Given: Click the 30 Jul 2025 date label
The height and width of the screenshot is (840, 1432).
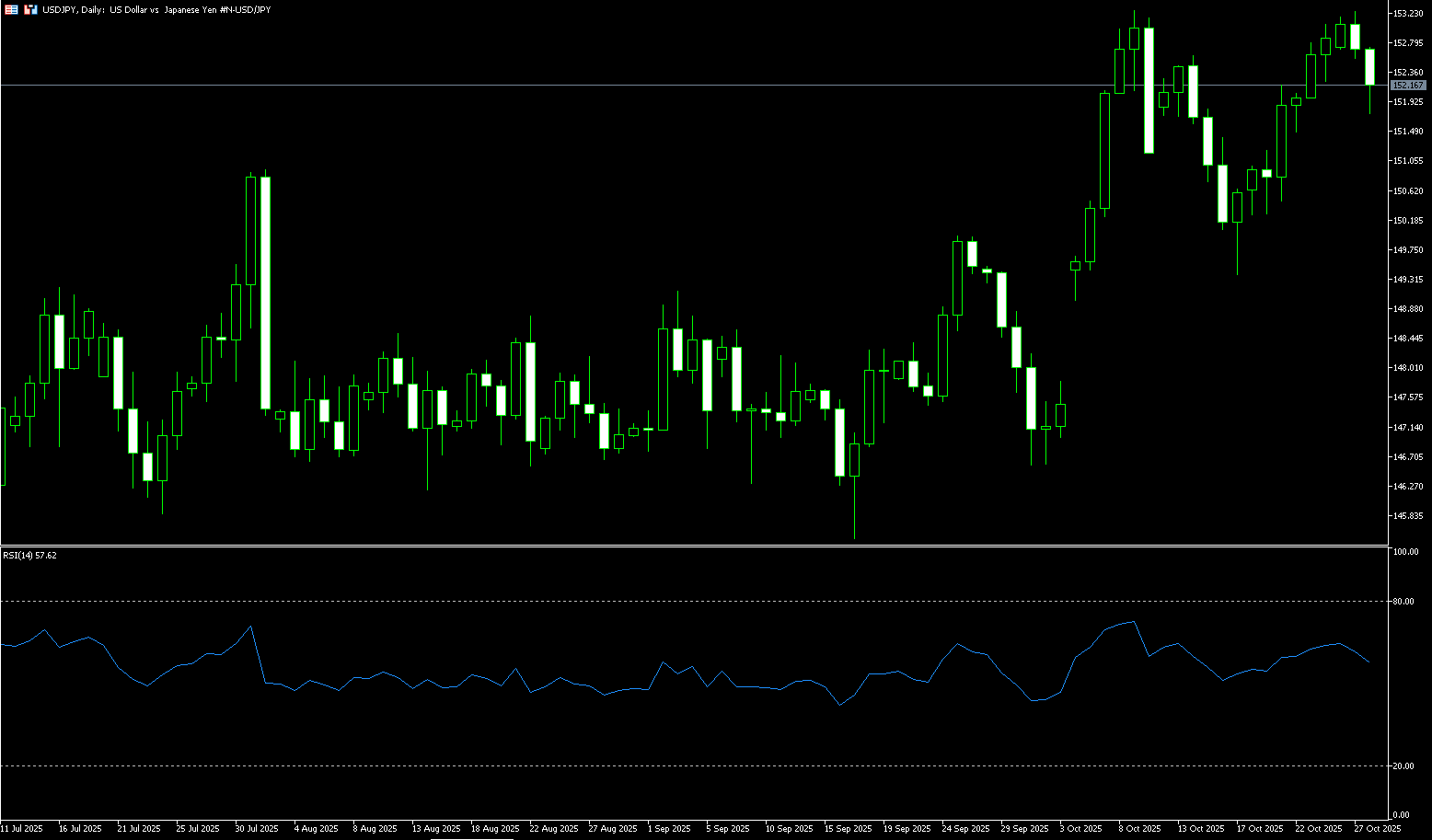Looking at the screenshot, I should (x=257, y=829).
